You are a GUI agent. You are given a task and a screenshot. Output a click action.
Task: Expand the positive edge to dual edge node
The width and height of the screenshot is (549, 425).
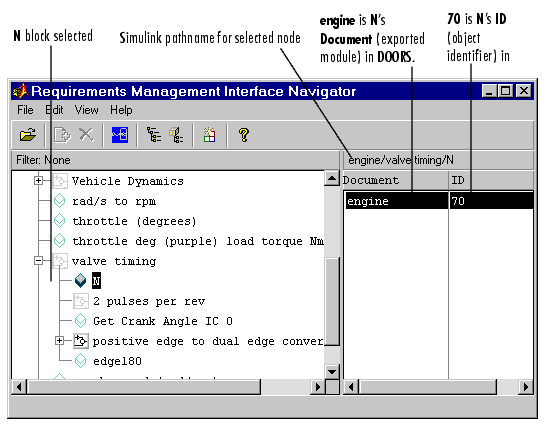point(60,340)
